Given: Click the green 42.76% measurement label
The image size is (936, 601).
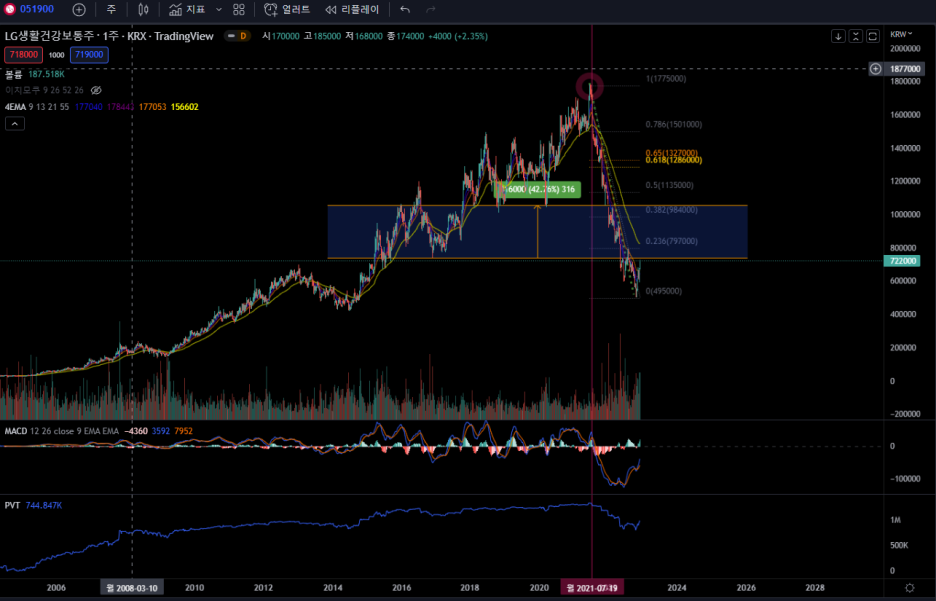Looking at the screenshot, I should pyautogui.click(x=538, y=189).
